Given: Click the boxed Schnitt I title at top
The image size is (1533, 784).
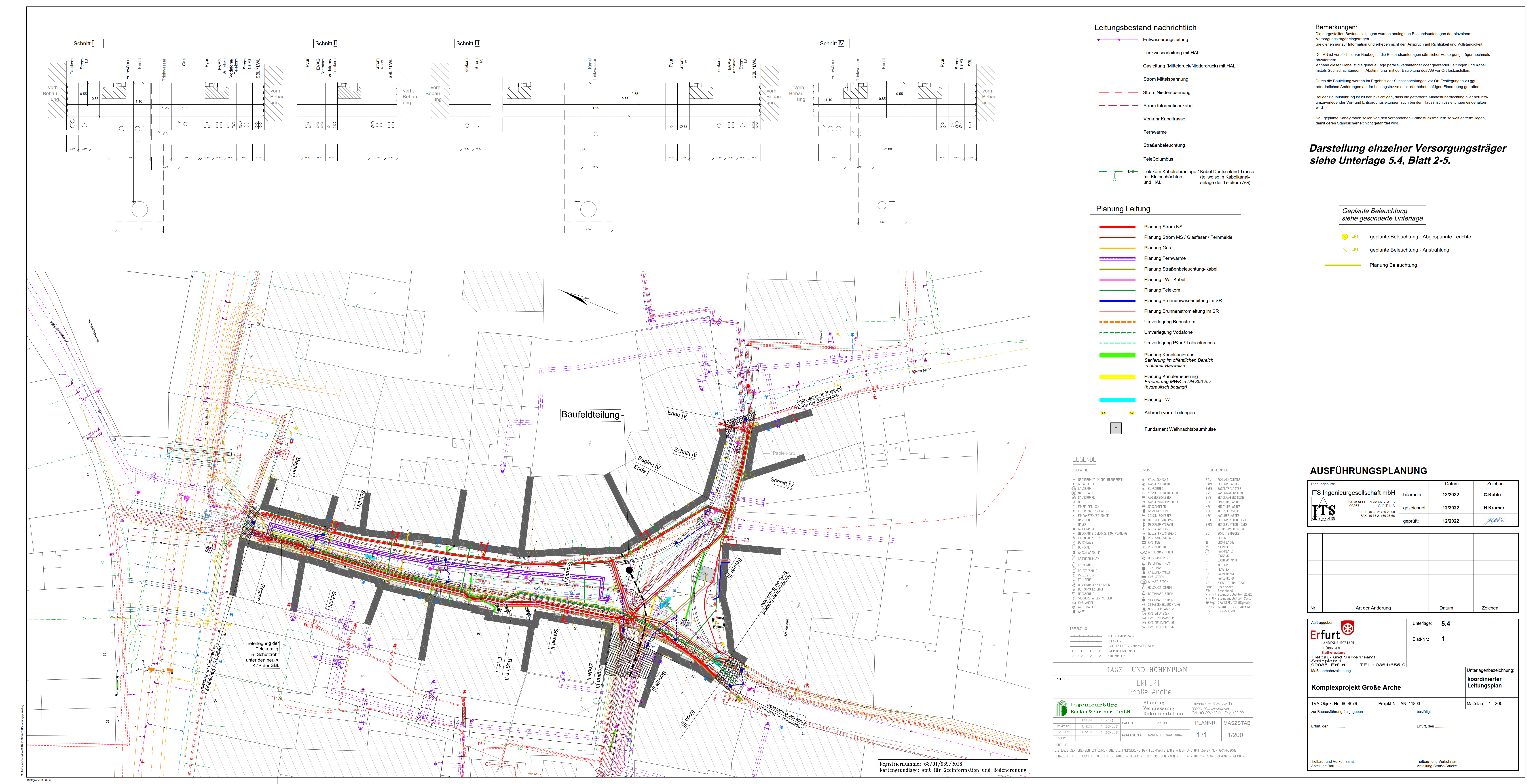Looking at the screenshot, I should tap(87, 43).
